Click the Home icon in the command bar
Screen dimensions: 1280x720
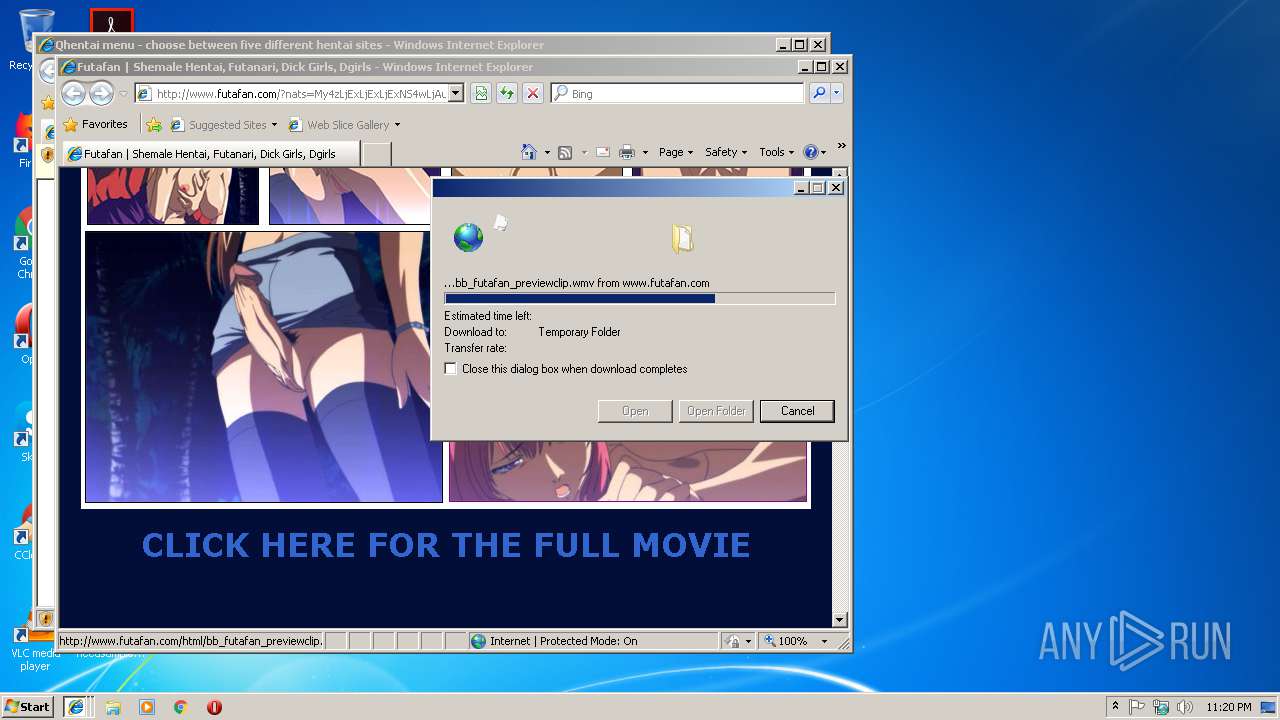point(529,152)
